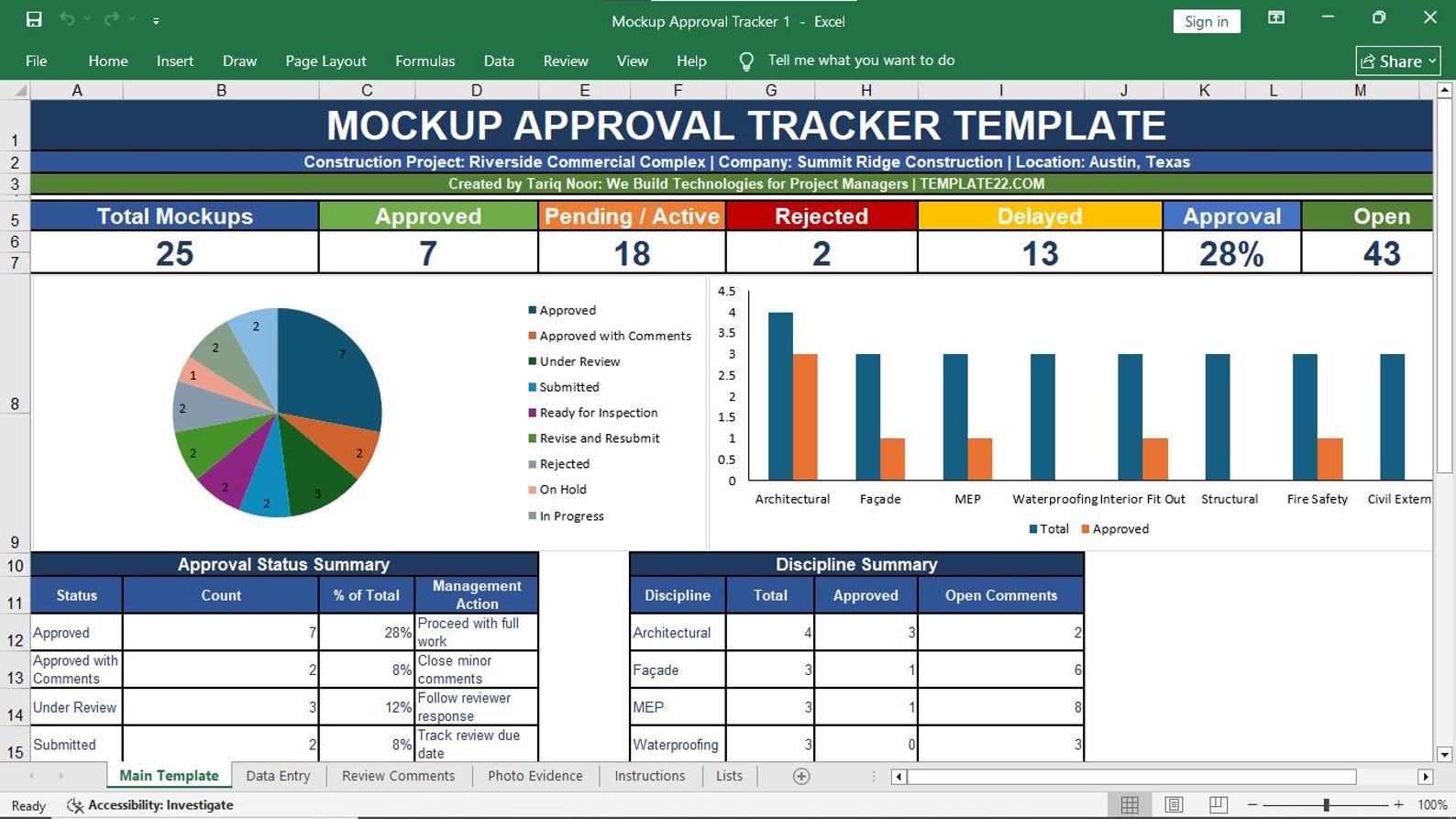Click the Save icon in title bar
This screenshot has height=819, width=1456.
tap(34, 19)
